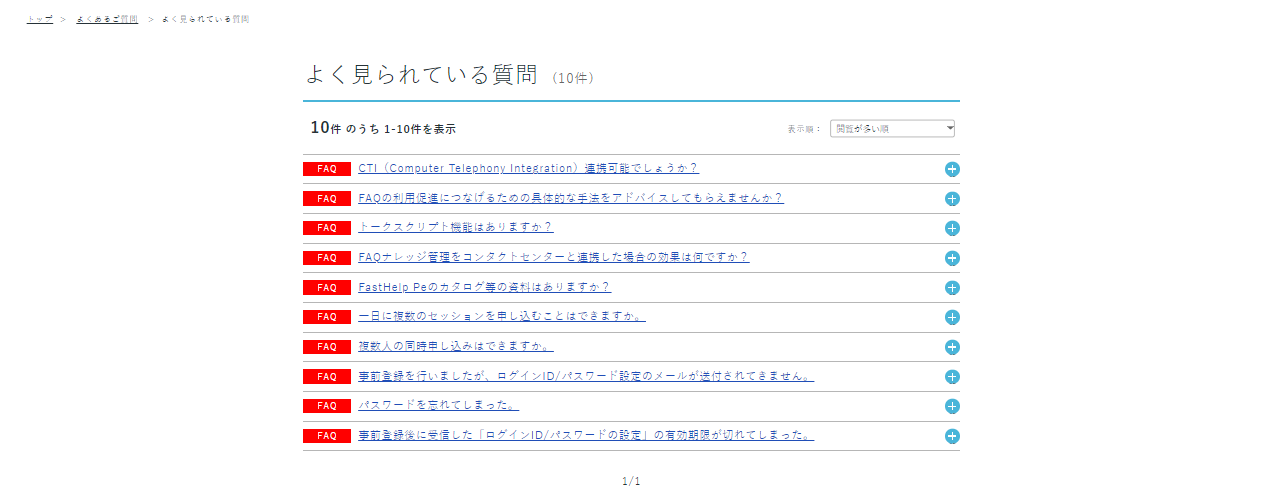Click plus icon for 複数人の同時申し込み question

(952, 347)
